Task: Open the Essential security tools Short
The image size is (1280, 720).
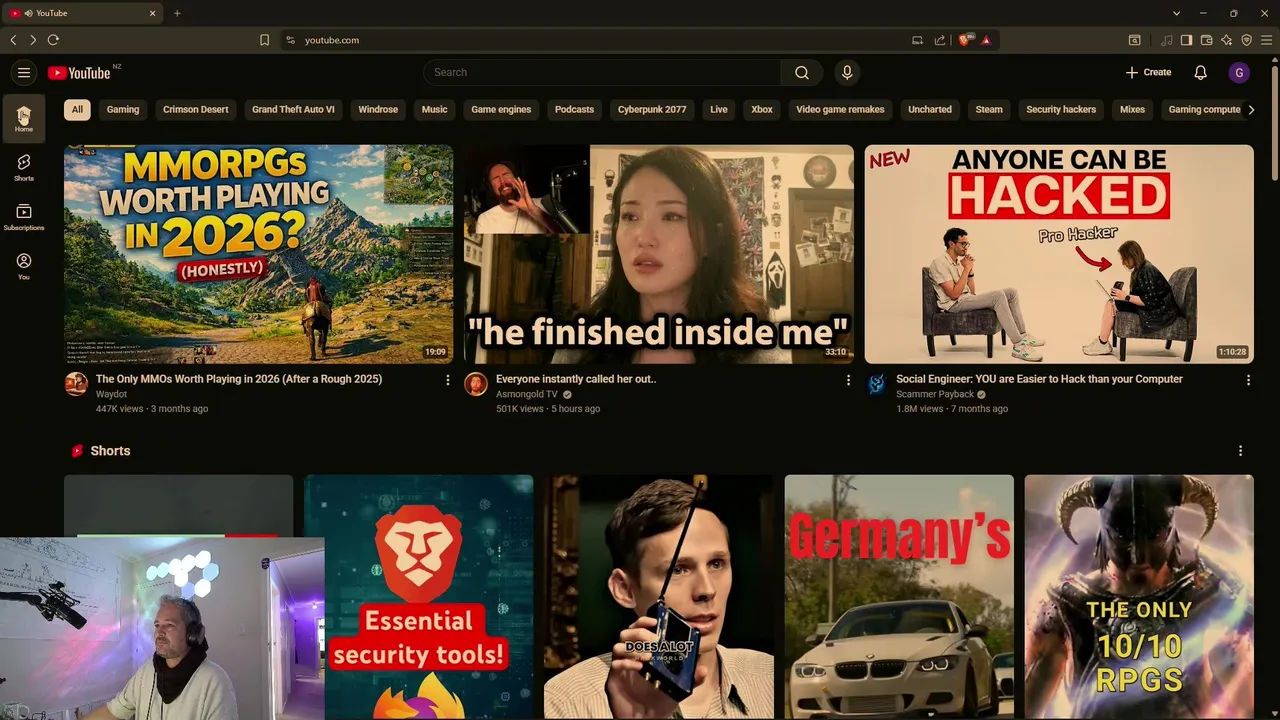Action: point(419,597)
